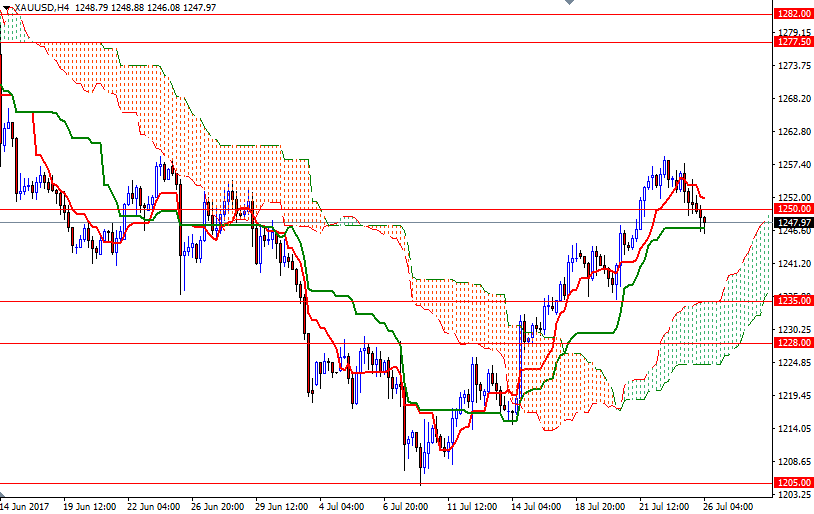Click the 11 Jul 12:00 time label
Viewport: 814px width, 514px height.
[472, 506]
